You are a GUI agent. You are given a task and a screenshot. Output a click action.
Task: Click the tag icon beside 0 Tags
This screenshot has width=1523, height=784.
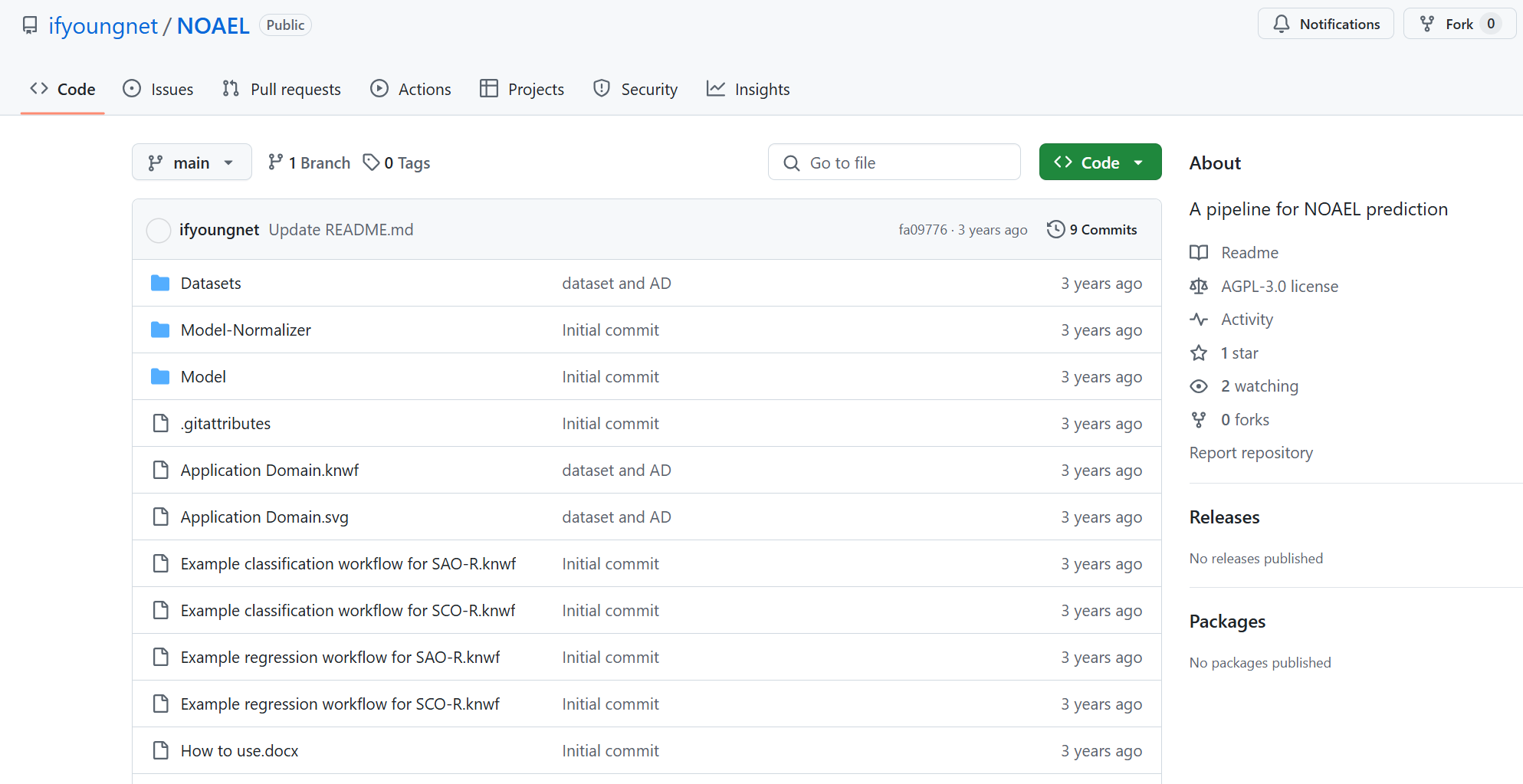point(371,162)
